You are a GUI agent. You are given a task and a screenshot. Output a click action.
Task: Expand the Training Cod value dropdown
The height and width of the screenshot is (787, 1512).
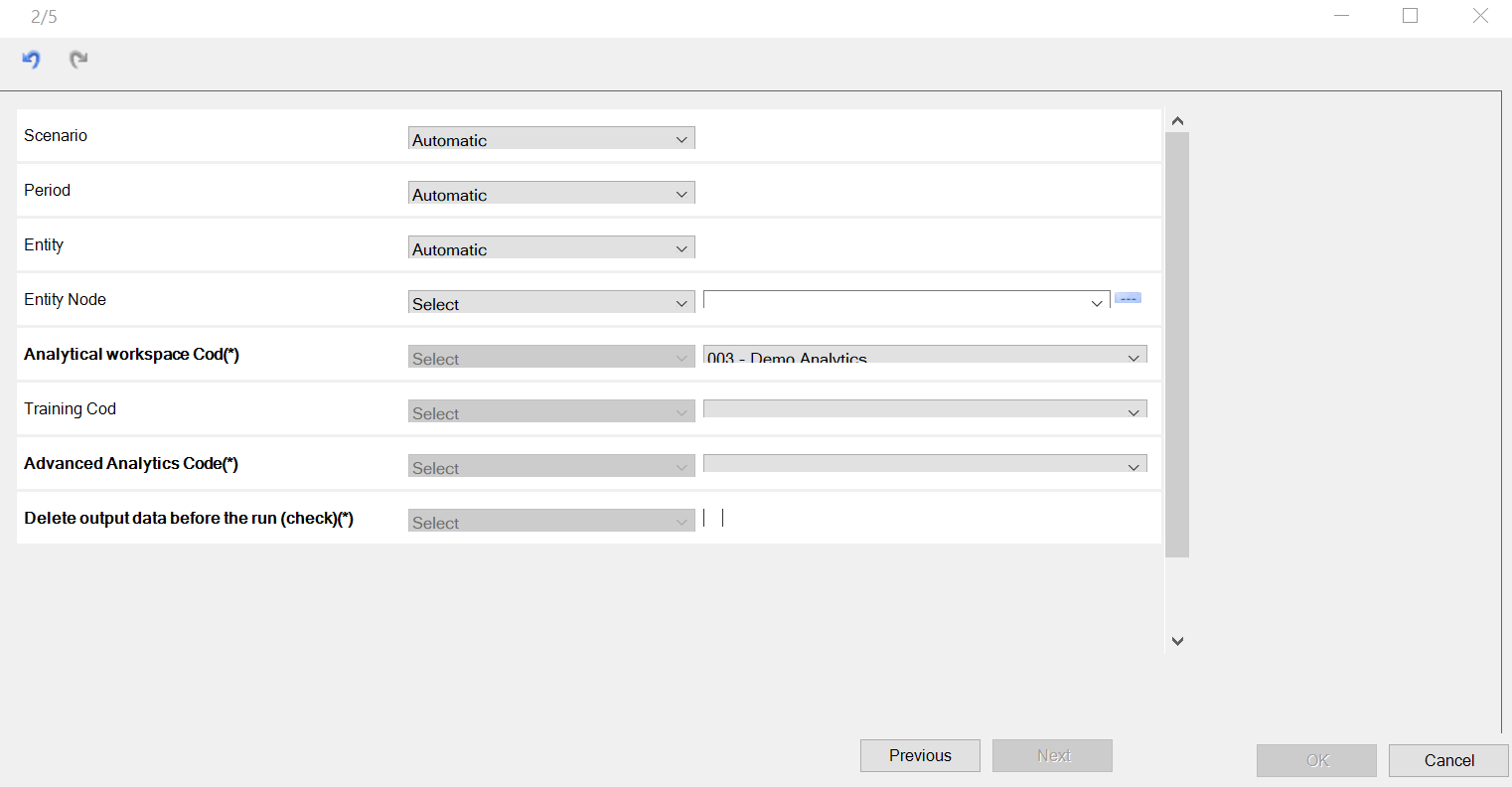pyautogui.click(x=925, y=409)
